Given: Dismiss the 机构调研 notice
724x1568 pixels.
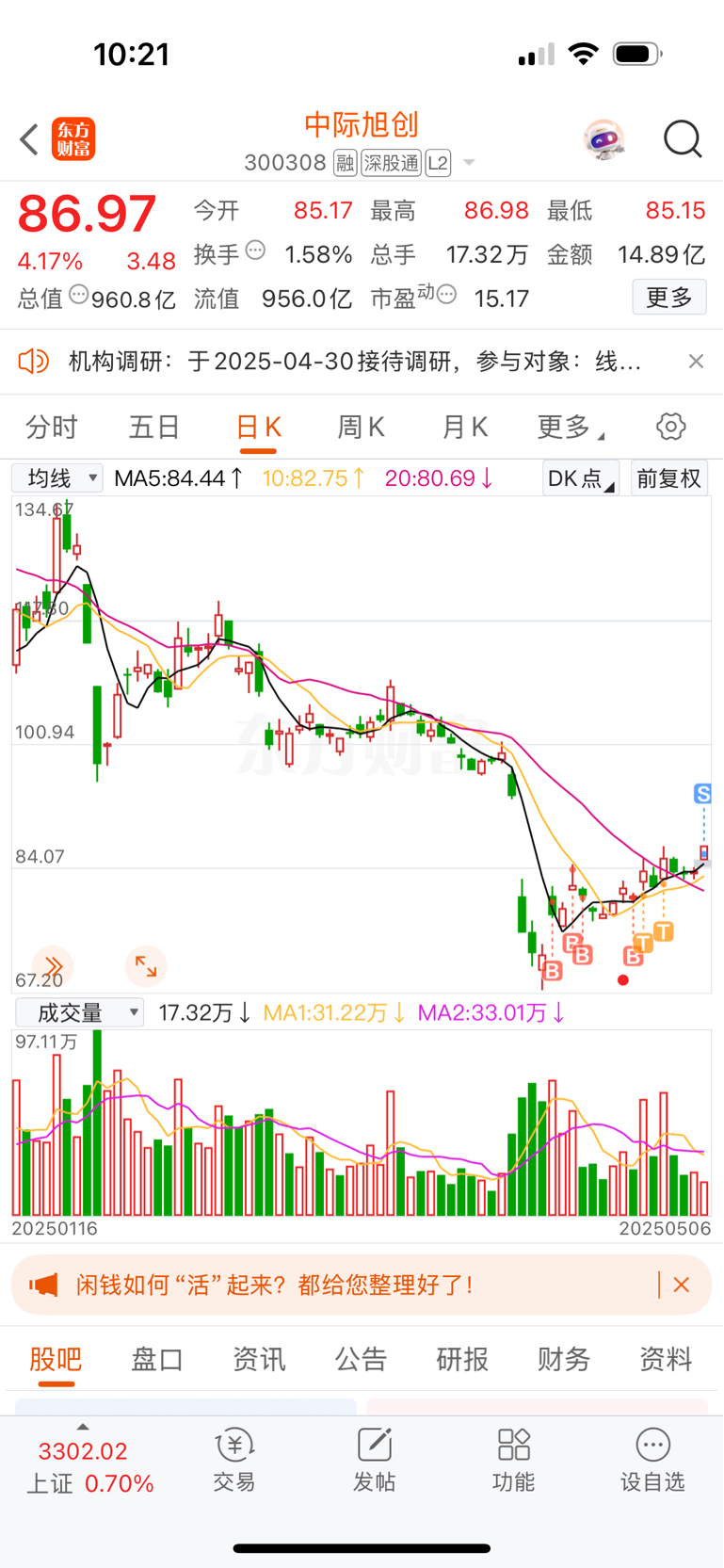Looking at the screenshot, I should pos(696,361).
